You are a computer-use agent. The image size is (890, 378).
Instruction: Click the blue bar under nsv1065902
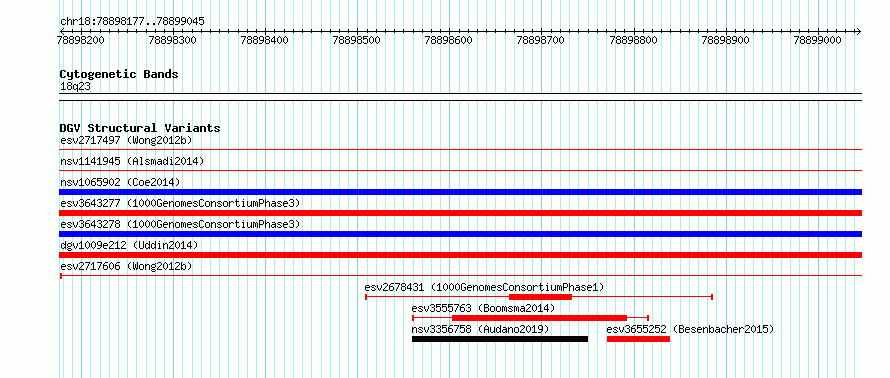click(x=460, y=192)
